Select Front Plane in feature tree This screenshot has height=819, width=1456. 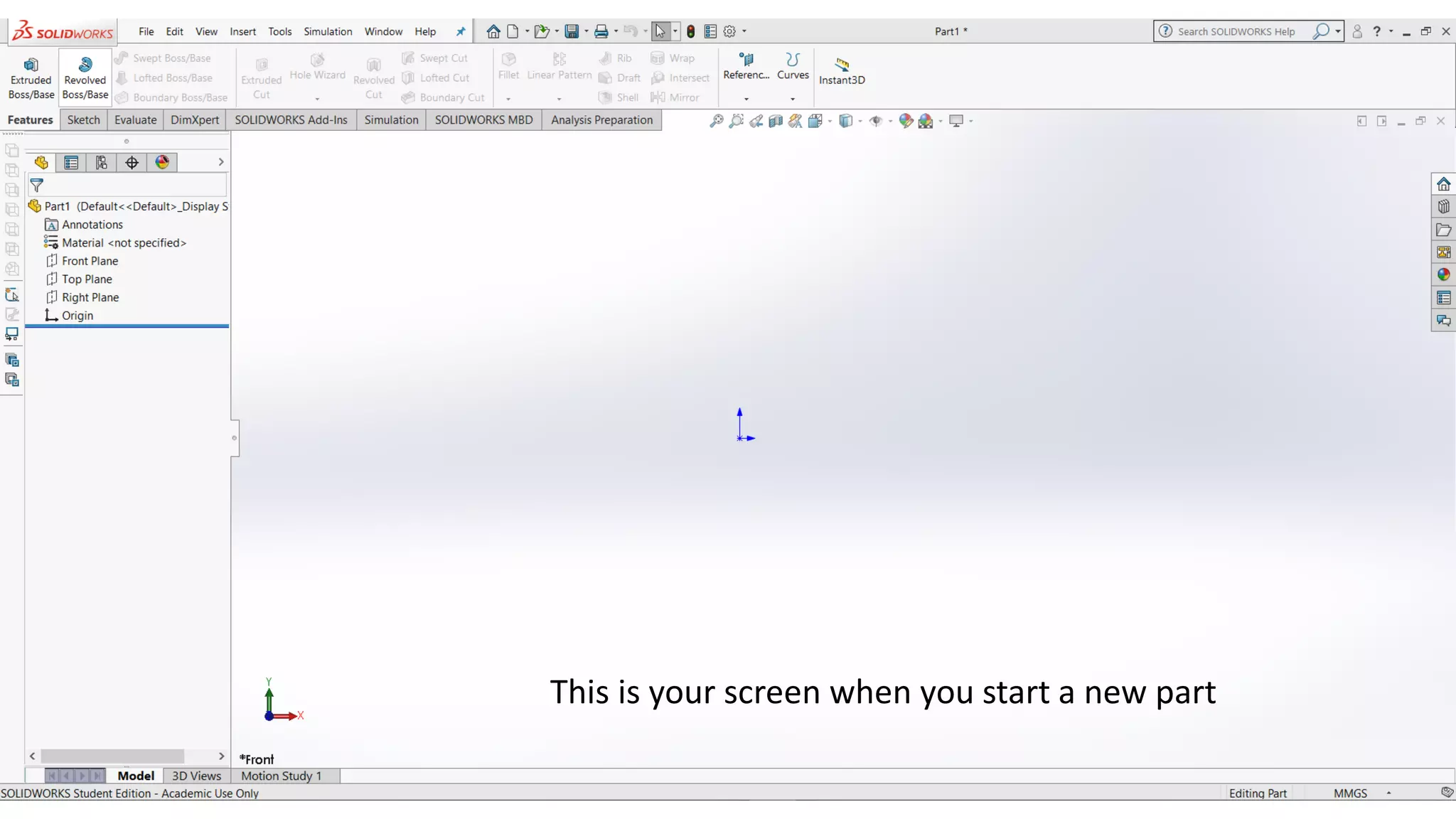(x=90, y=261)
